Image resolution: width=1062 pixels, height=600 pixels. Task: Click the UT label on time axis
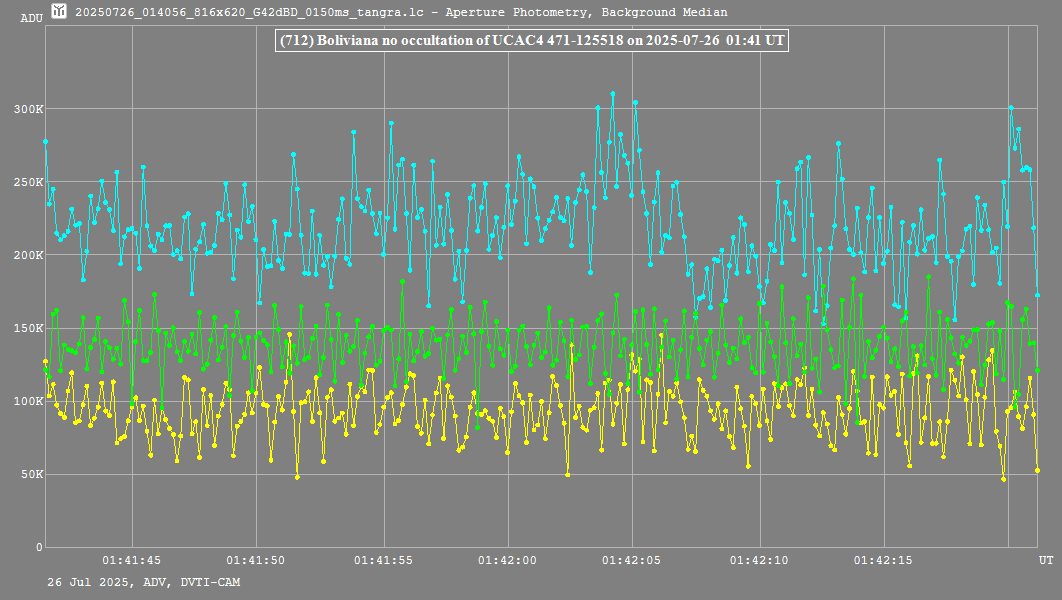(x=1045, y=560)
